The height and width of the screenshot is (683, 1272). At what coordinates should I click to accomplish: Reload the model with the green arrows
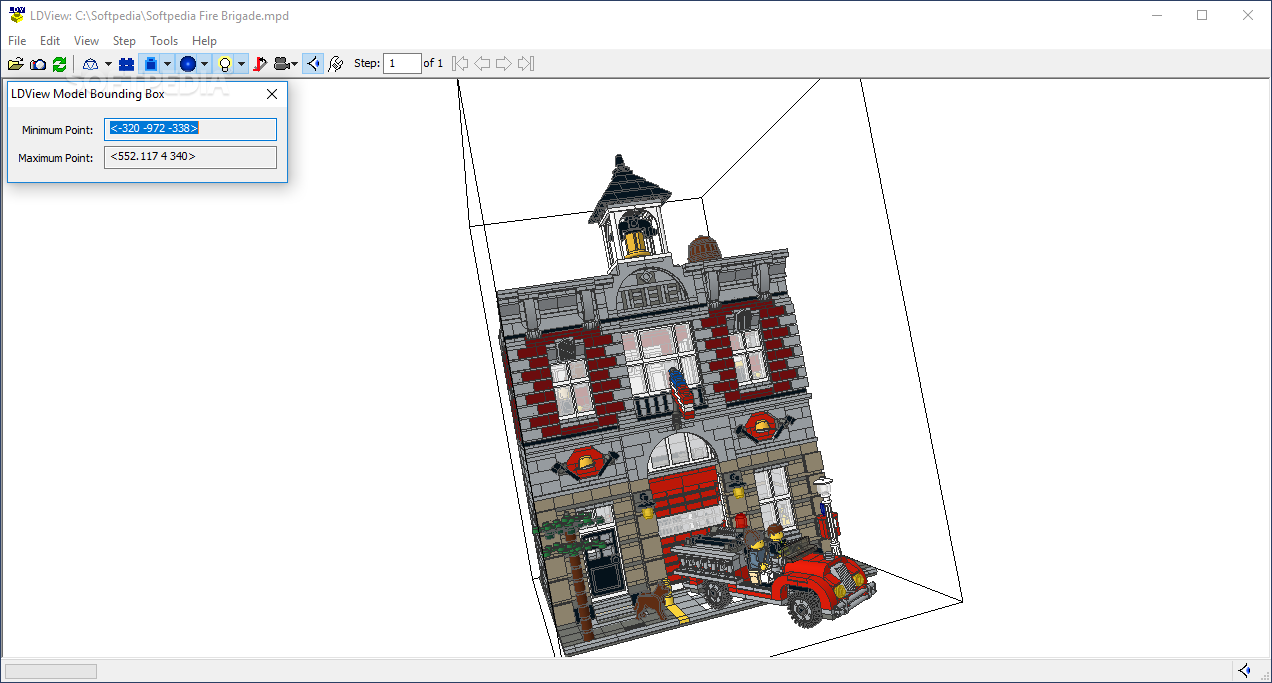click(59, 64)
